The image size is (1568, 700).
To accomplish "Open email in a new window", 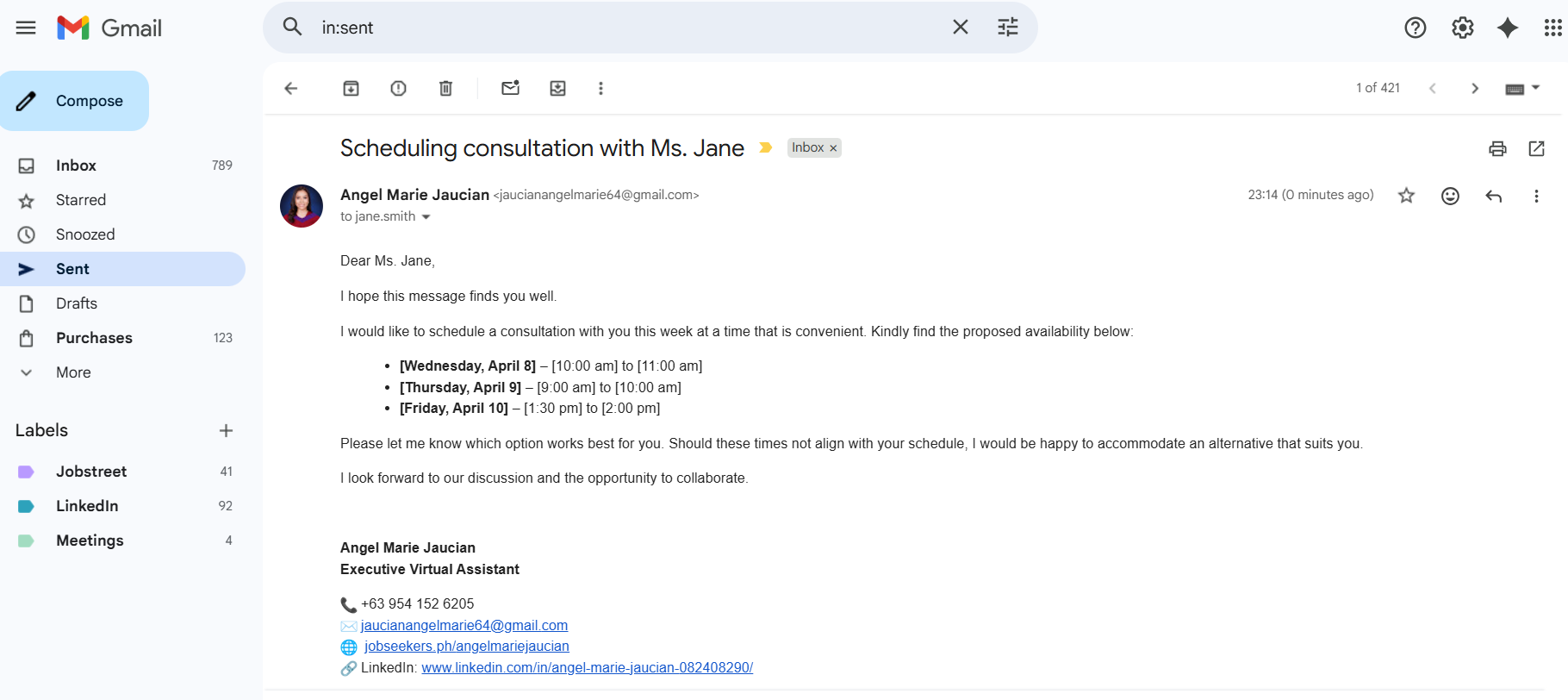I will point(1536,148).
